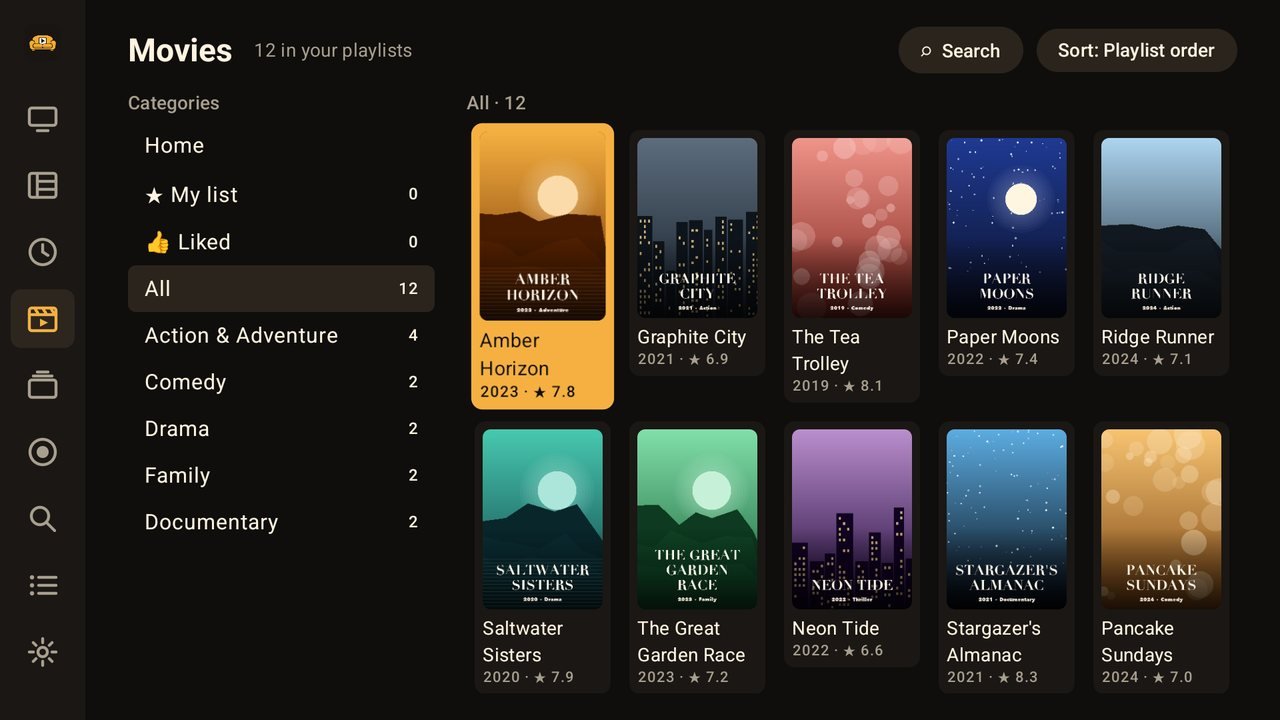Filter by Action & Adventure category

281,336
